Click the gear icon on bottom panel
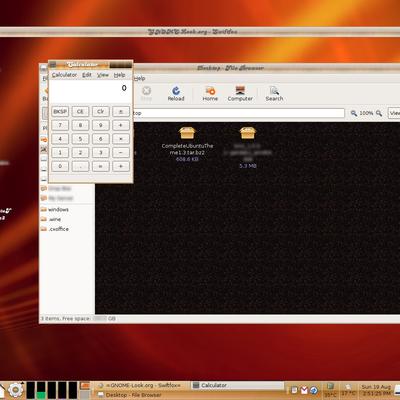 click(15, 390)
